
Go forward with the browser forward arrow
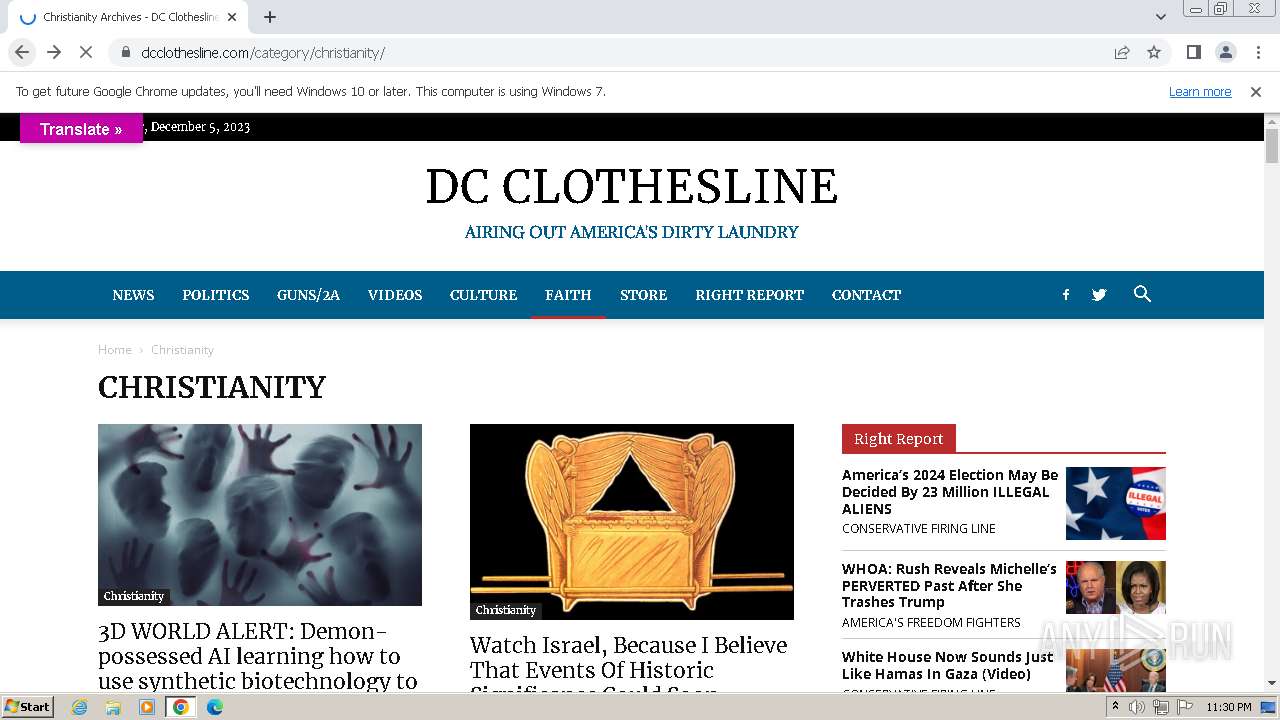pos(54,52)
